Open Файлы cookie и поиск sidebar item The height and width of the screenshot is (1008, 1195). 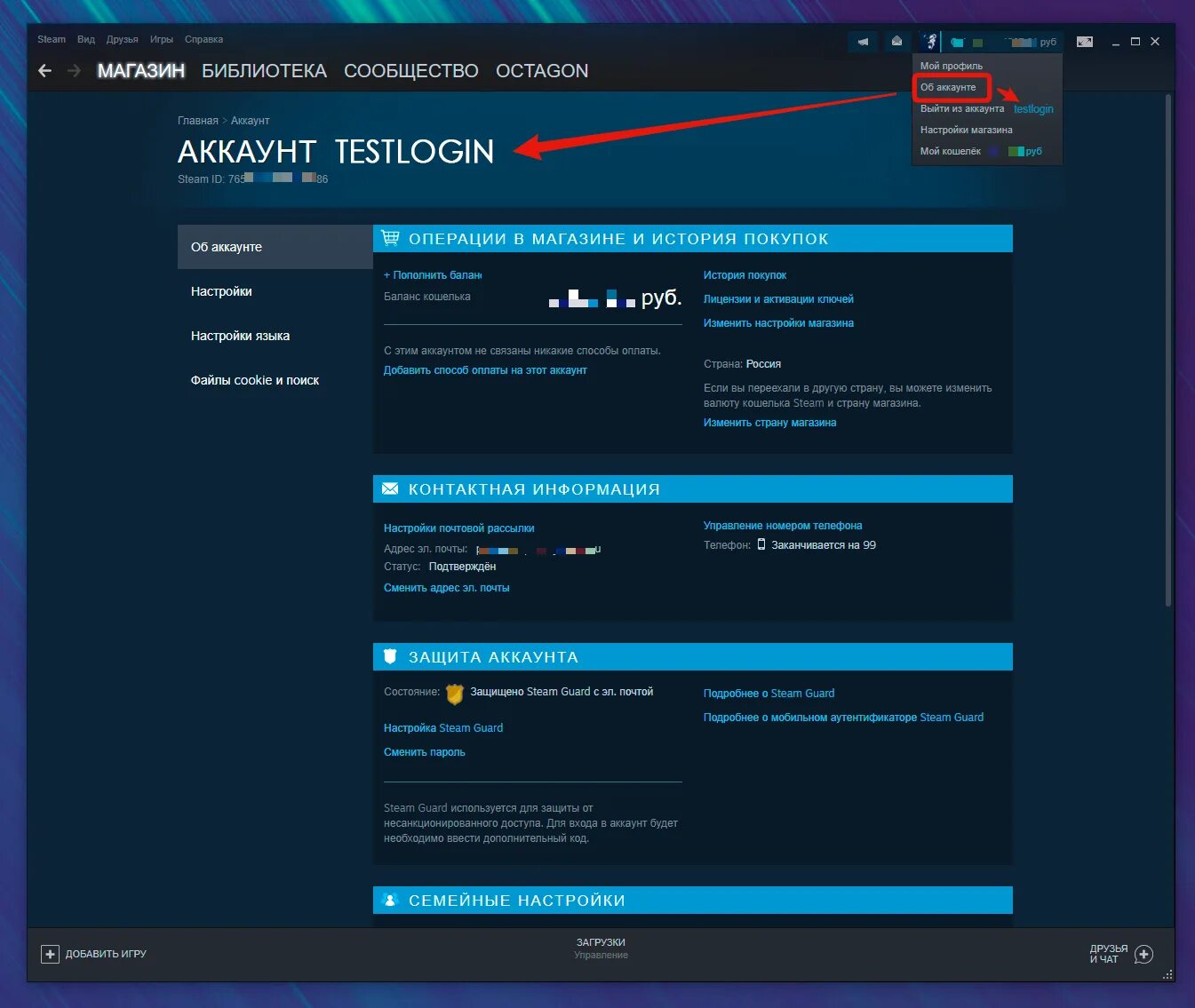[275, 380]
